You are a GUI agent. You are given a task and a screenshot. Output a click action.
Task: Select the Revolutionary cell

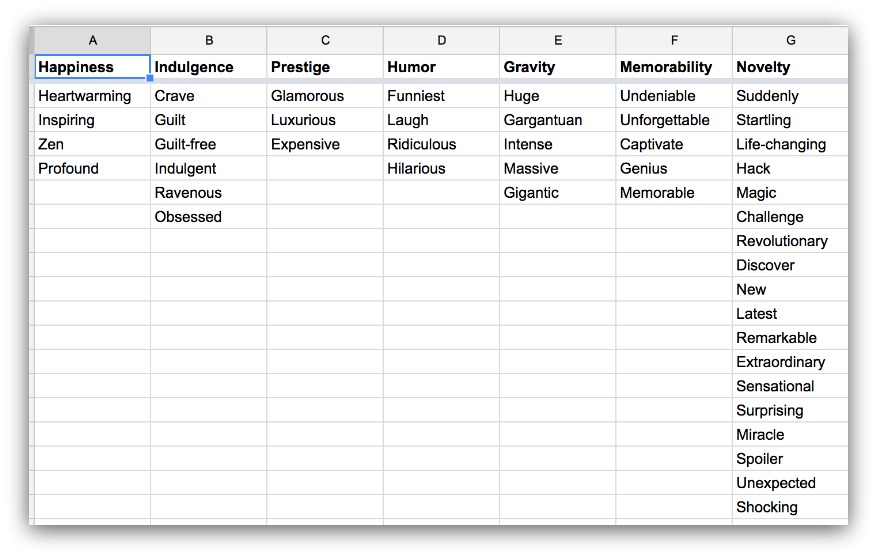(790, 241)
